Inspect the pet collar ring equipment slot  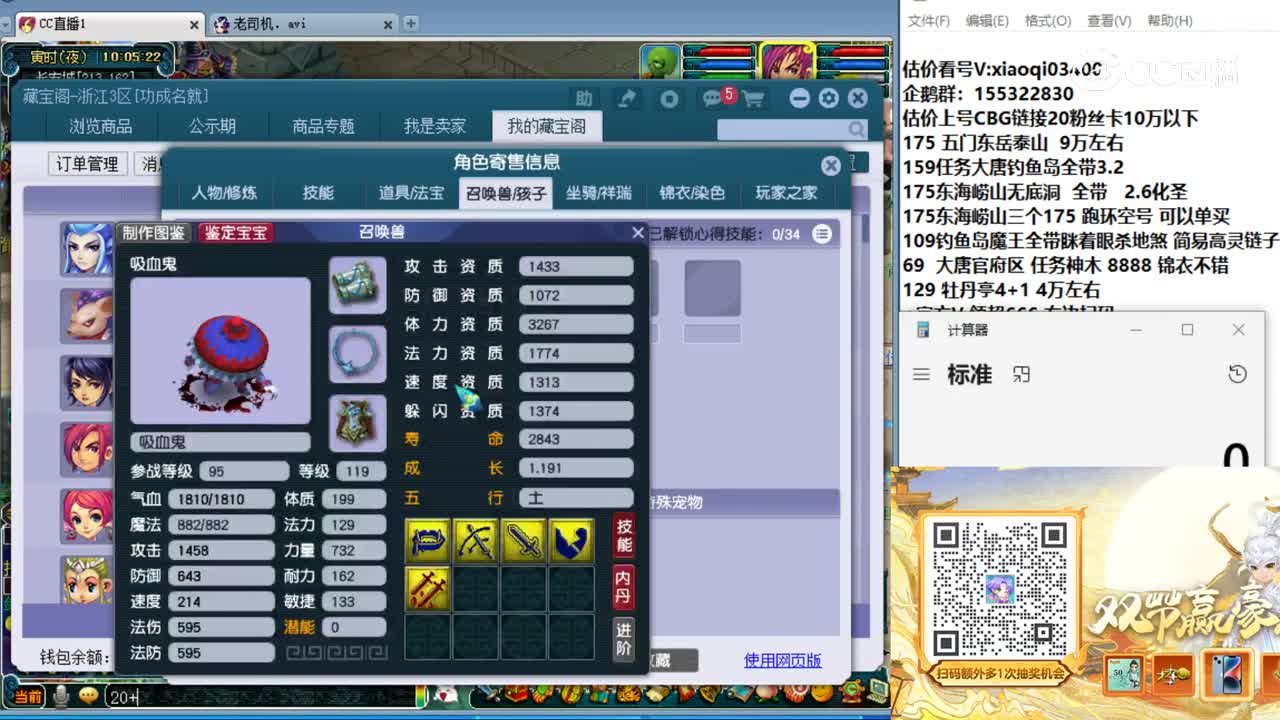tap(357, 353)
